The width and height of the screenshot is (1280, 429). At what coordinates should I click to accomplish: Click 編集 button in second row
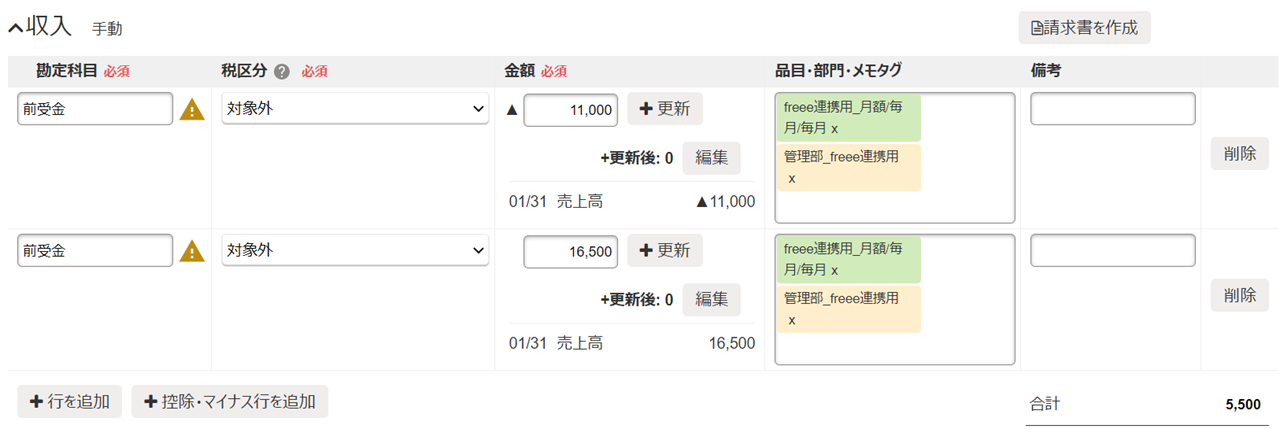click(711, 299)
